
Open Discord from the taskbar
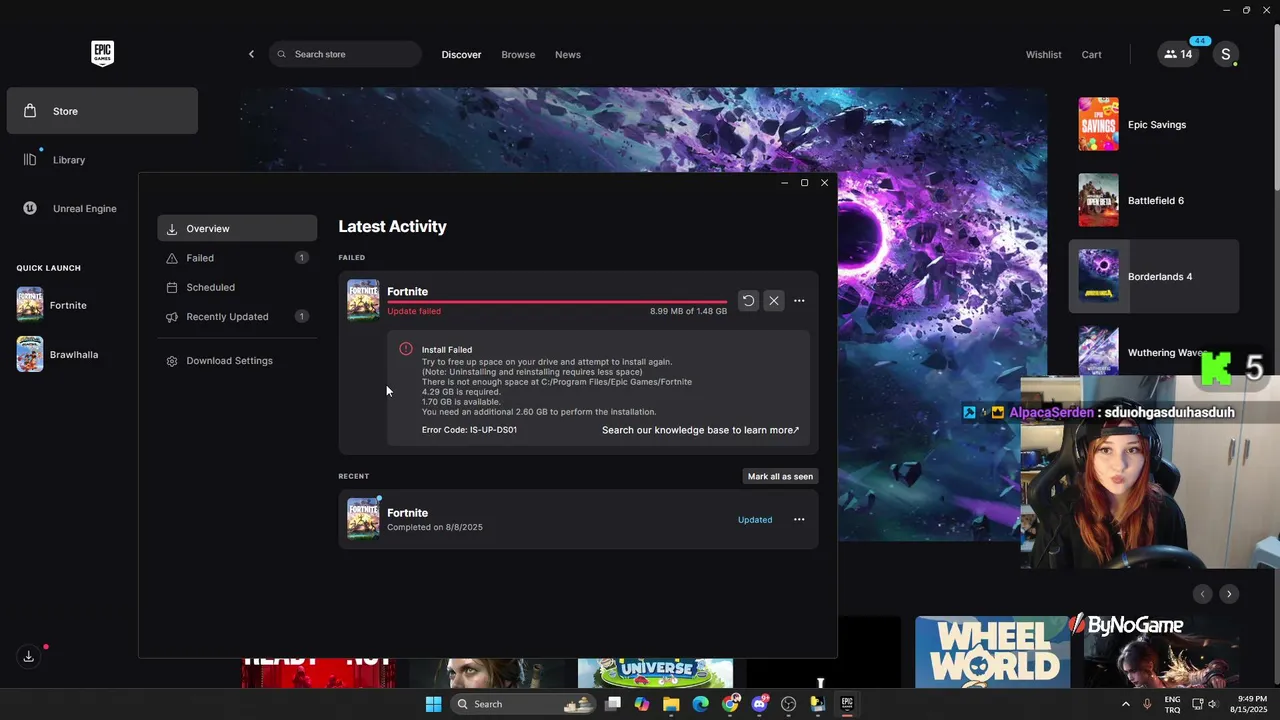[x=759, y=704]
